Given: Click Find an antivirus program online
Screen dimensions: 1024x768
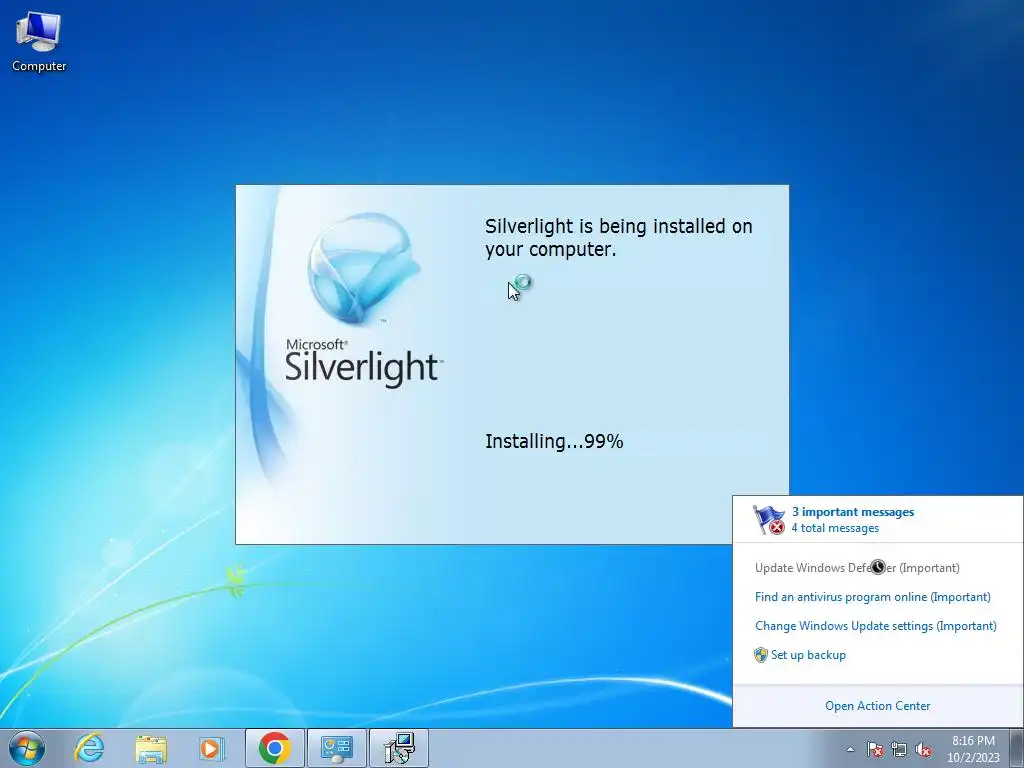Looking at the screenshot, I should 872,597.
